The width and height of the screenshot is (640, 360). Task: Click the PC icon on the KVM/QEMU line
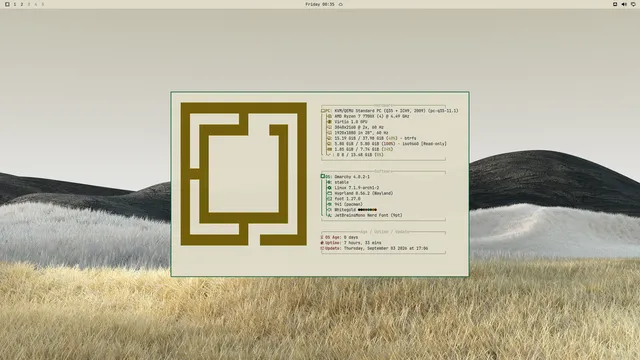click(323, 111)
